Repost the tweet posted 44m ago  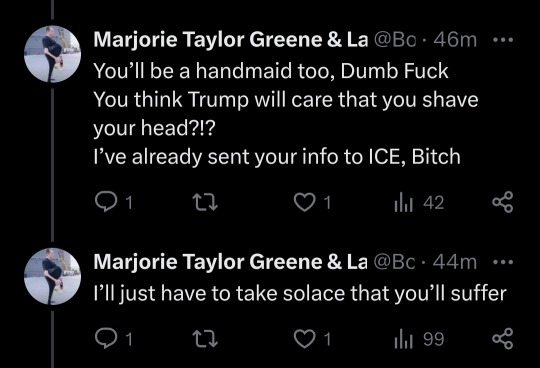pyautogui.click(x=205, y=339)
